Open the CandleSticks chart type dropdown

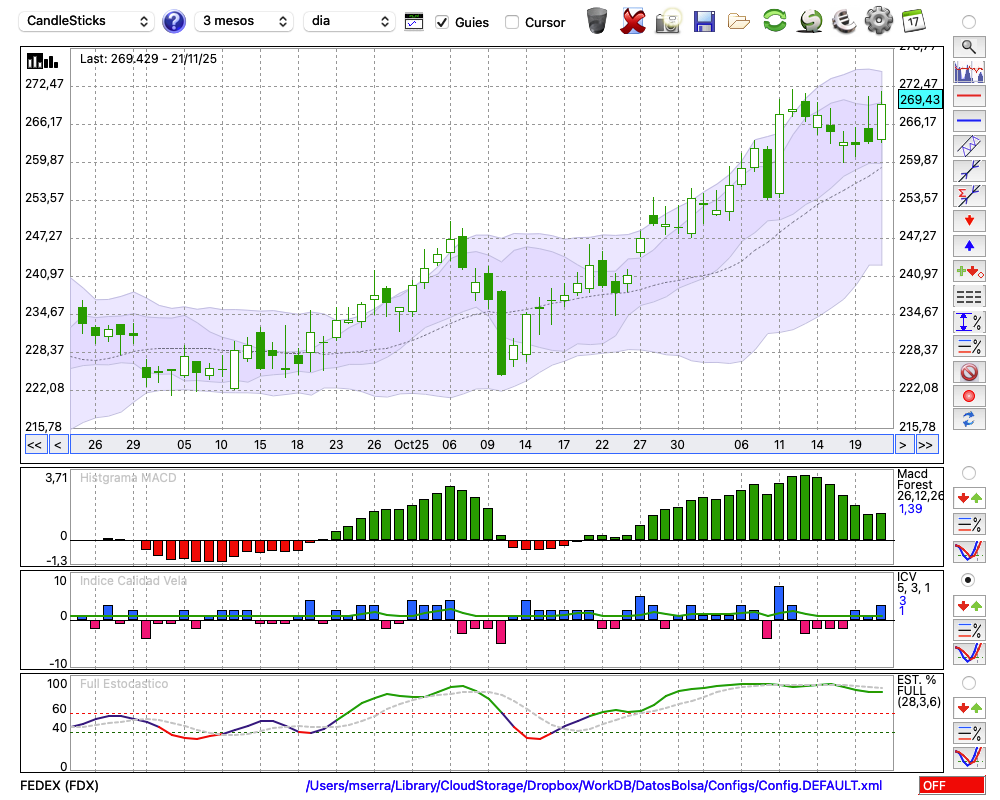coord(87,21)
